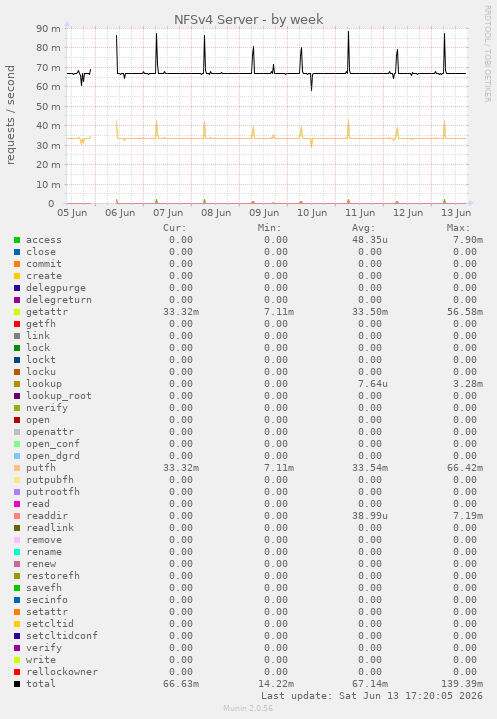Viewport: 497px width, 719px height.
Task: Click the "open_conf" legend label
Action: pos(53,444)
